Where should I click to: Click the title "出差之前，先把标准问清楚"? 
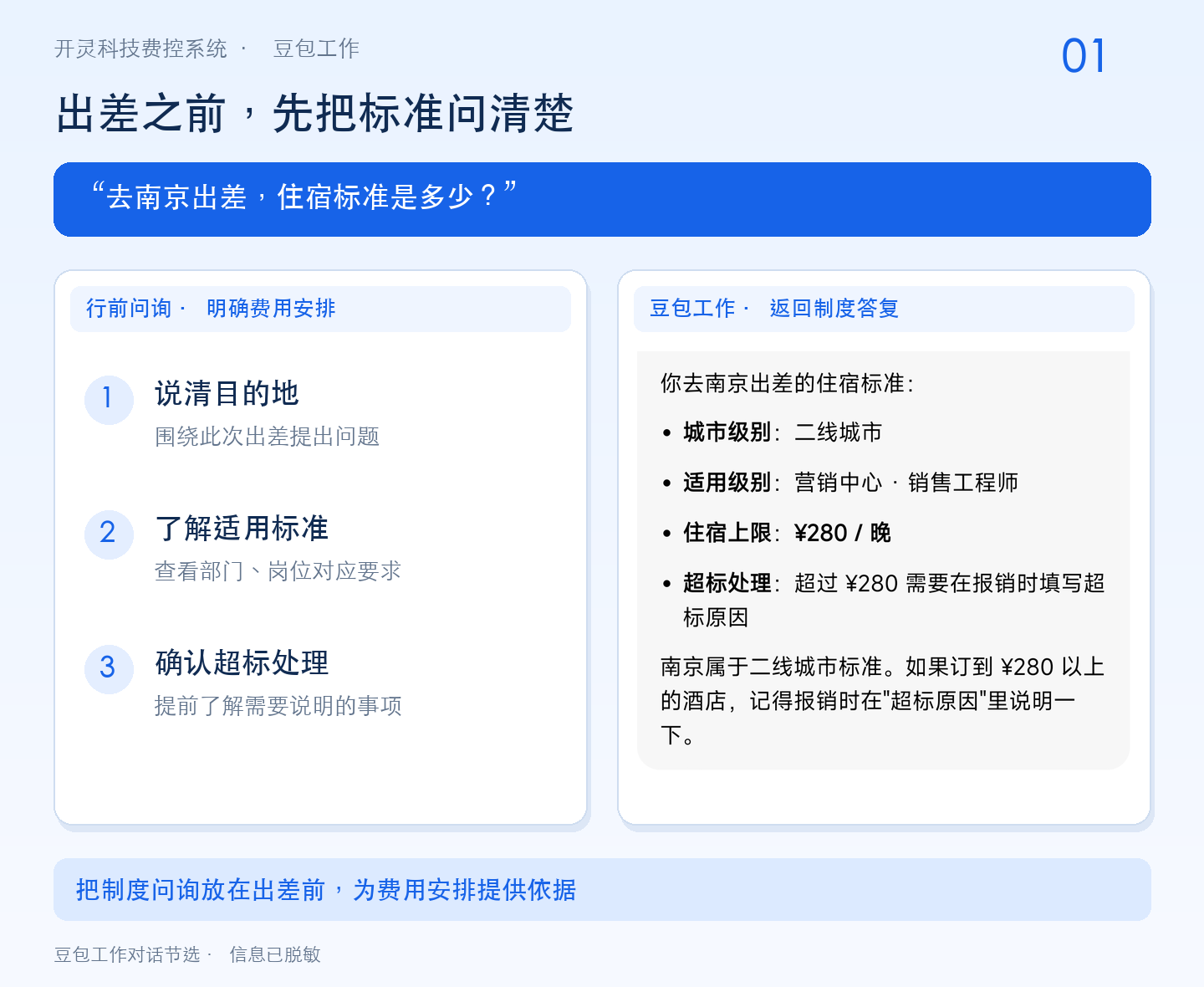pyautogui.click(x=315, y=114)
